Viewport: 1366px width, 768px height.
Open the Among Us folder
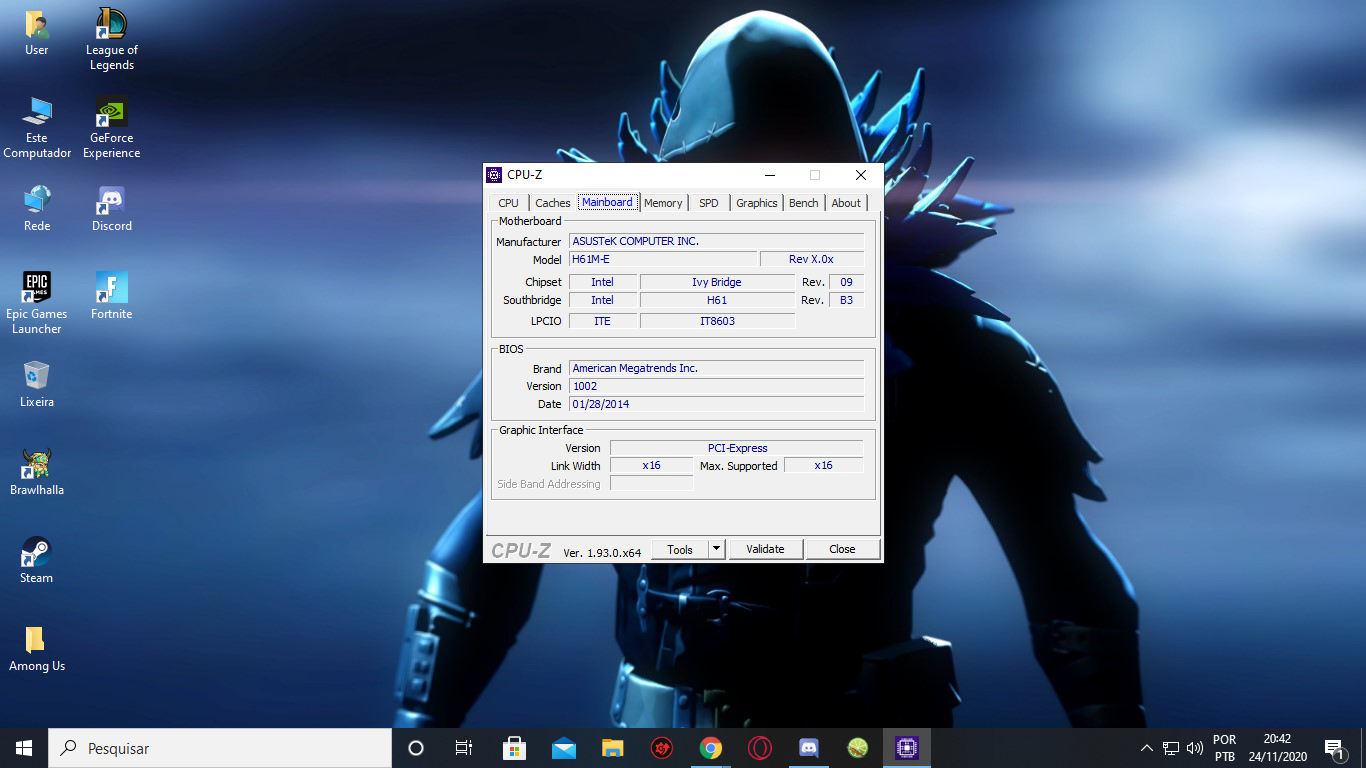37,648
